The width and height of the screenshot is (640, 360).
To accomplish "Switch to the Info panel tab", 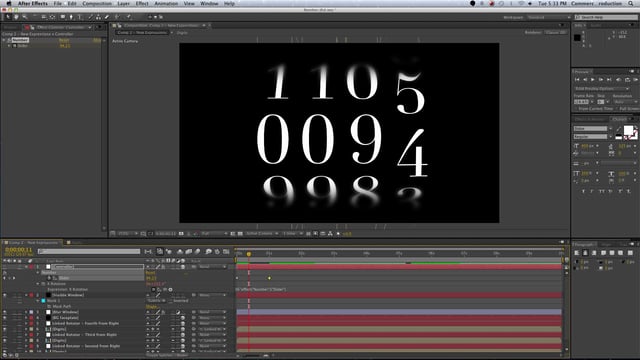I will pyautogui.click(x=579, y=25).
